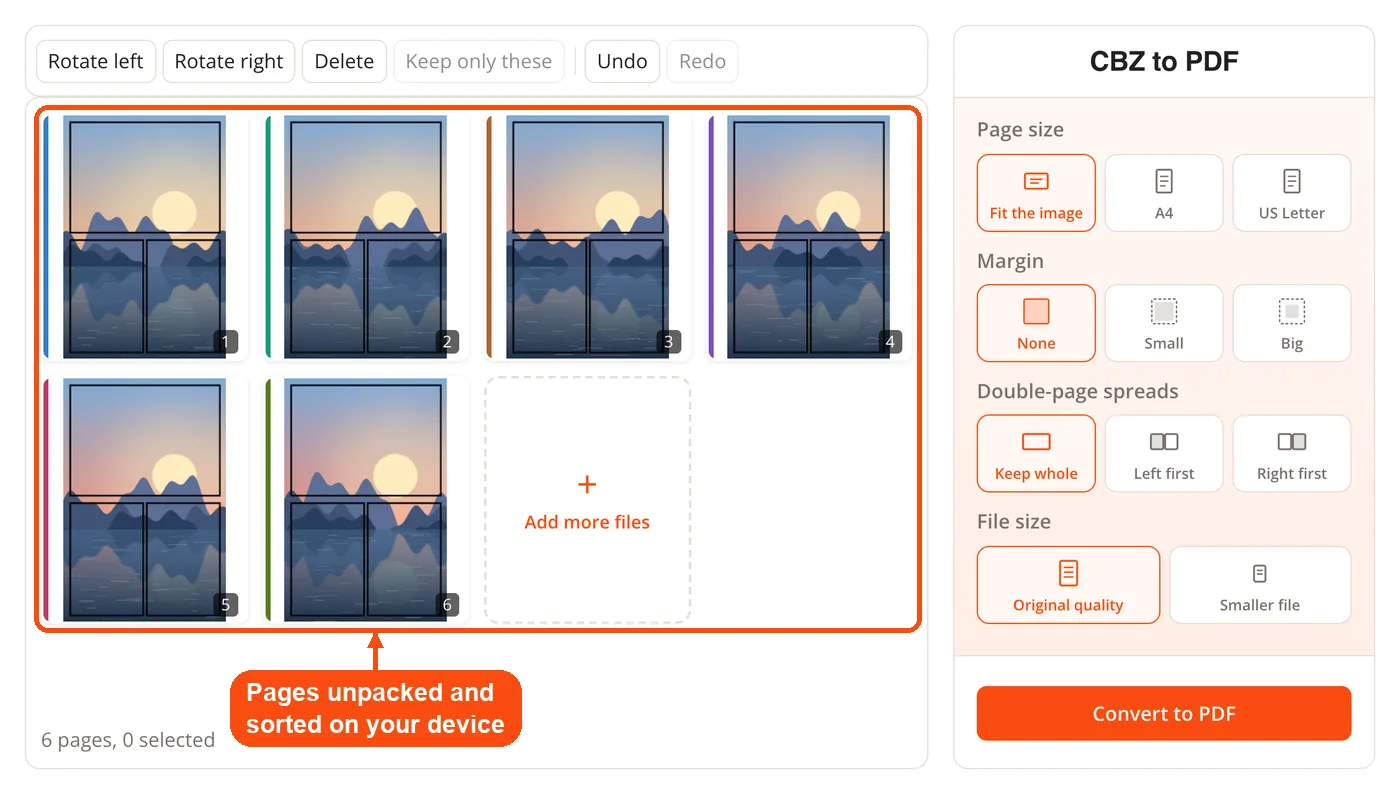Keep double-page spreads whole
This screenshot has width=1400, height=794.
click(1036, 454)
